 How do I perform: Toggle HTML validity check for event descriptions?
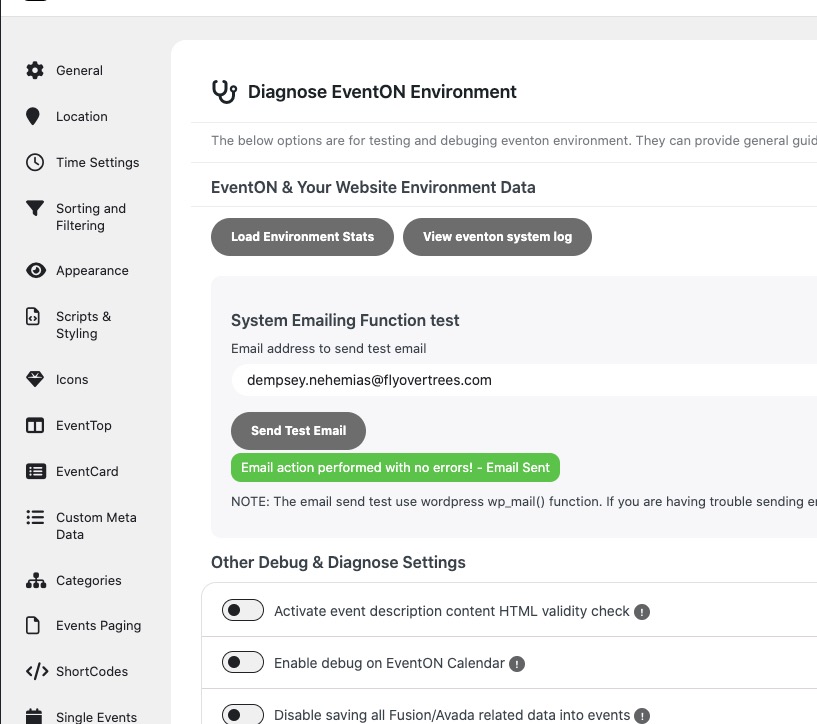click(x=243, y=610)
